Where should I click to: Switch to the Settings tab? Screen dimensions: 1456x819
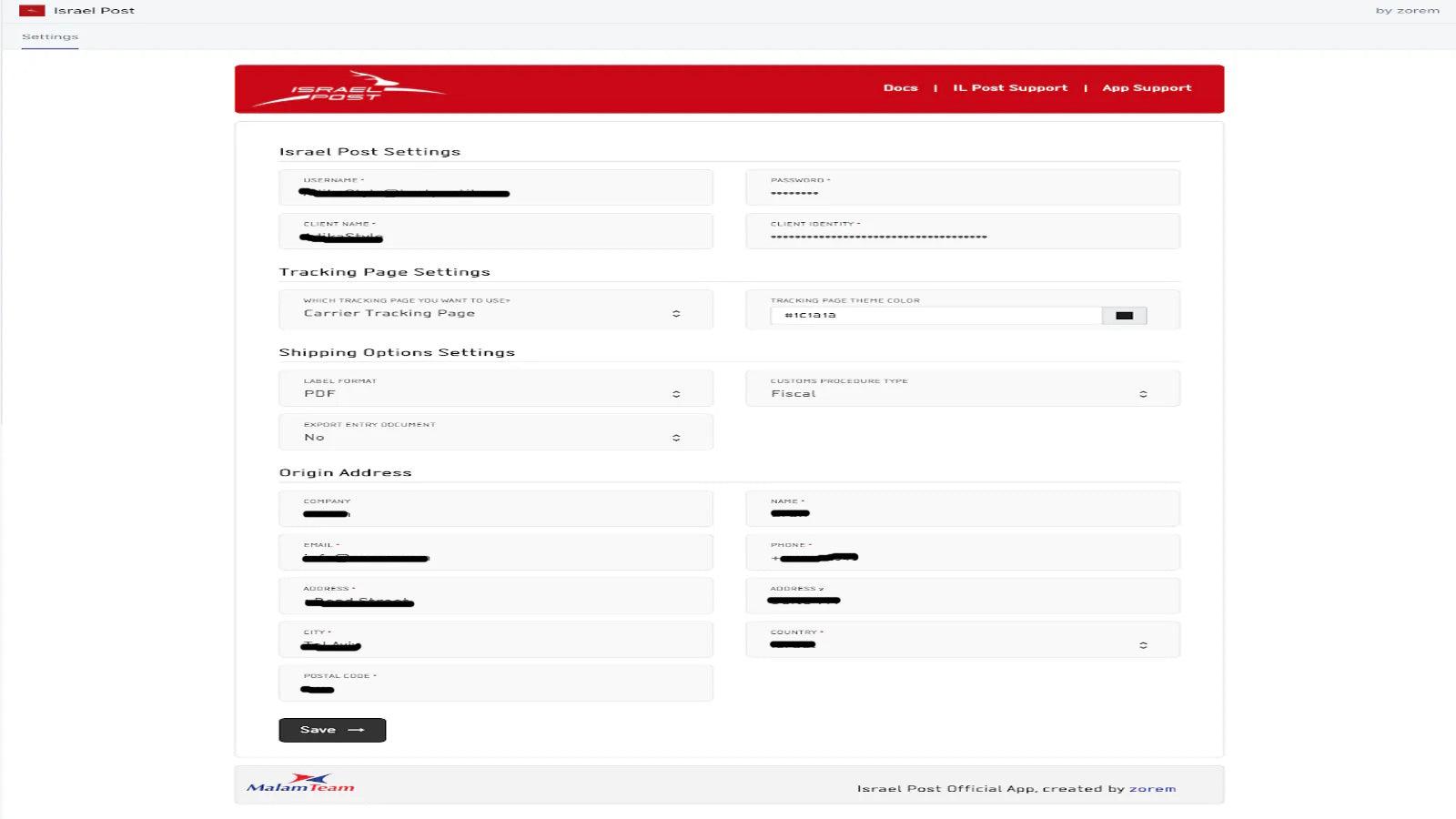click(x=49, y=36)
